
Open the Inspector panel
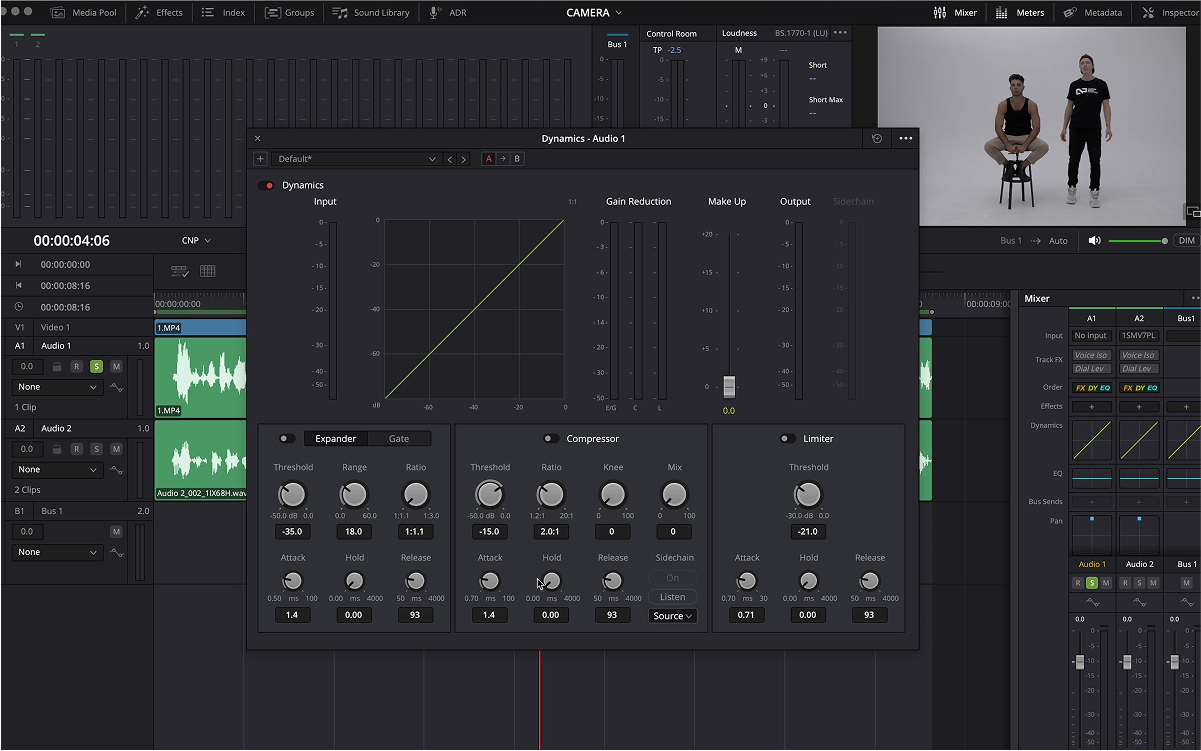click(x=1171, y=13)
